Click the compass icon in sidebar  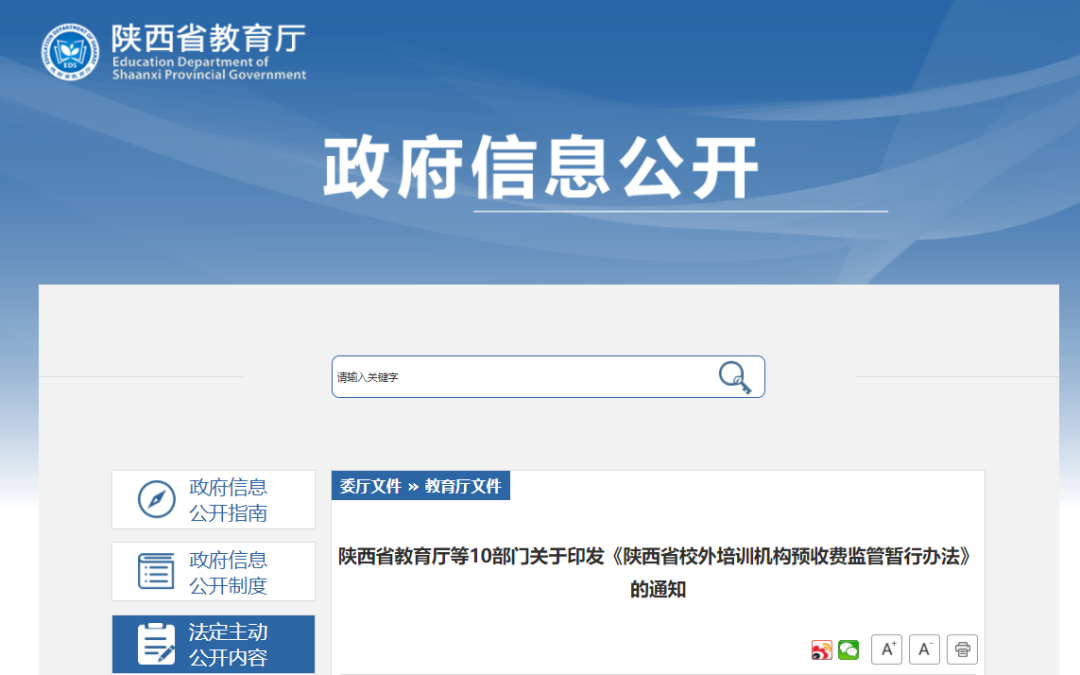[x=156, y=499]
